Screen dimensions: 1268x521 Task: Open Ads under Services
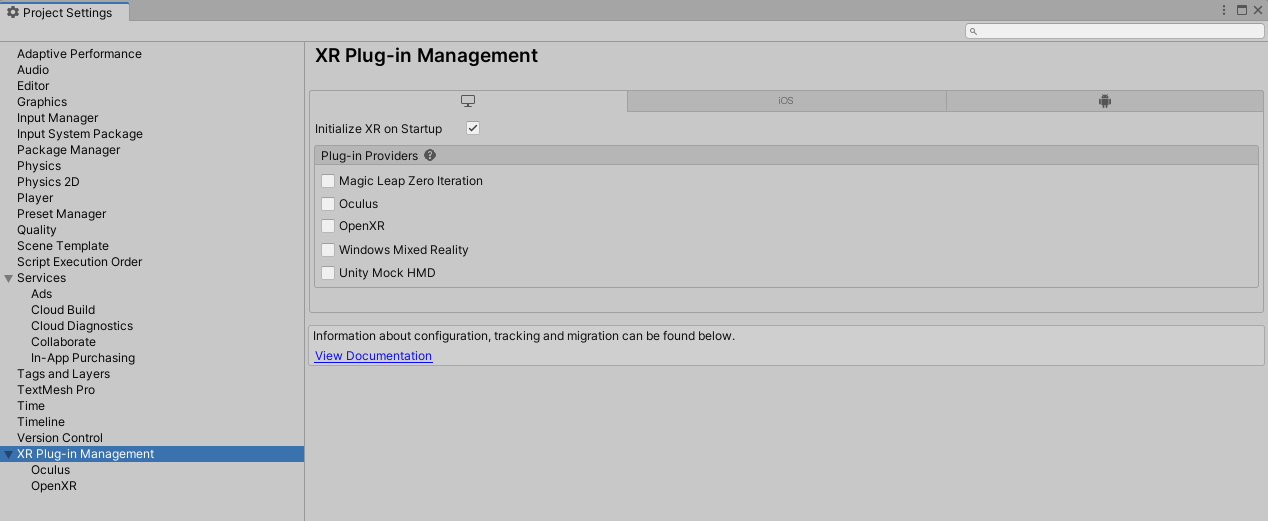tap(41, 294)
